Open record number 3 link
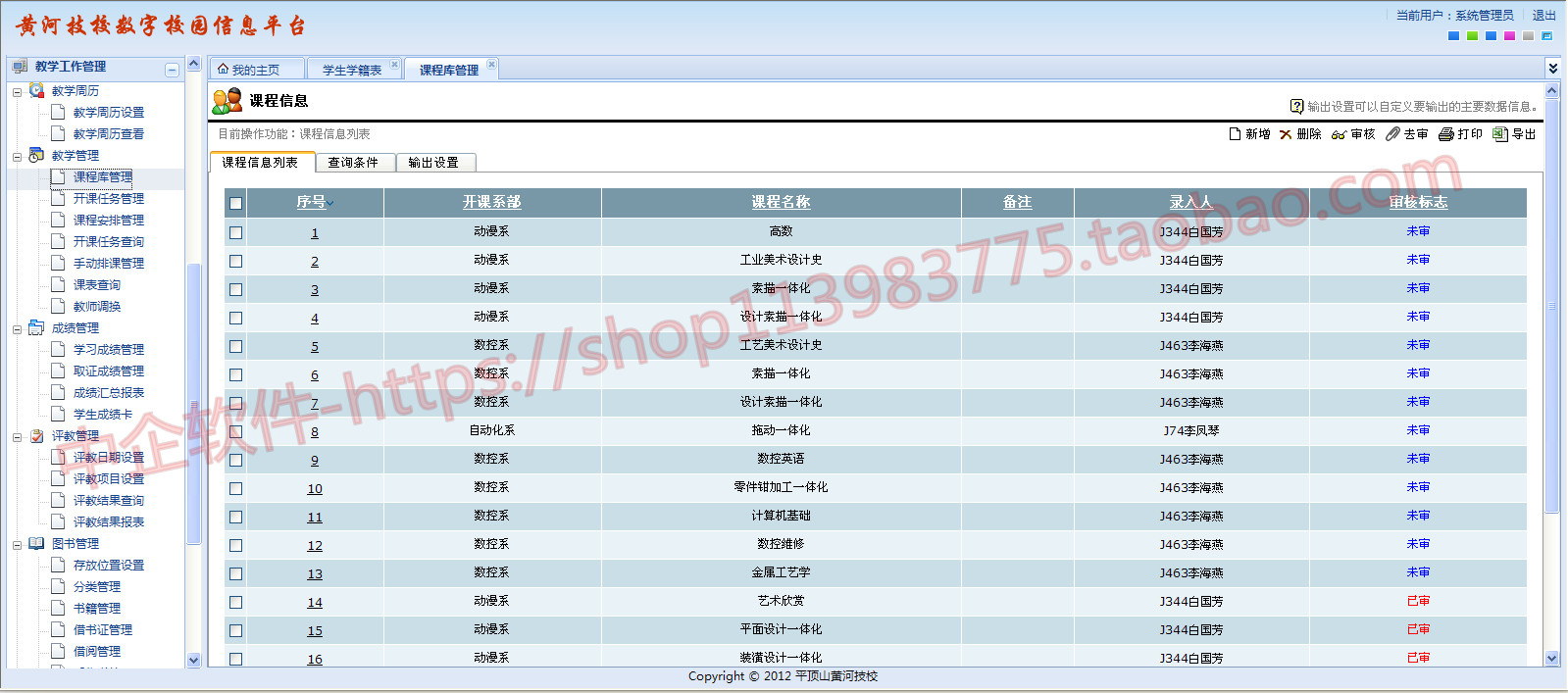This screenshot has height=693, width=1568. 315,289
